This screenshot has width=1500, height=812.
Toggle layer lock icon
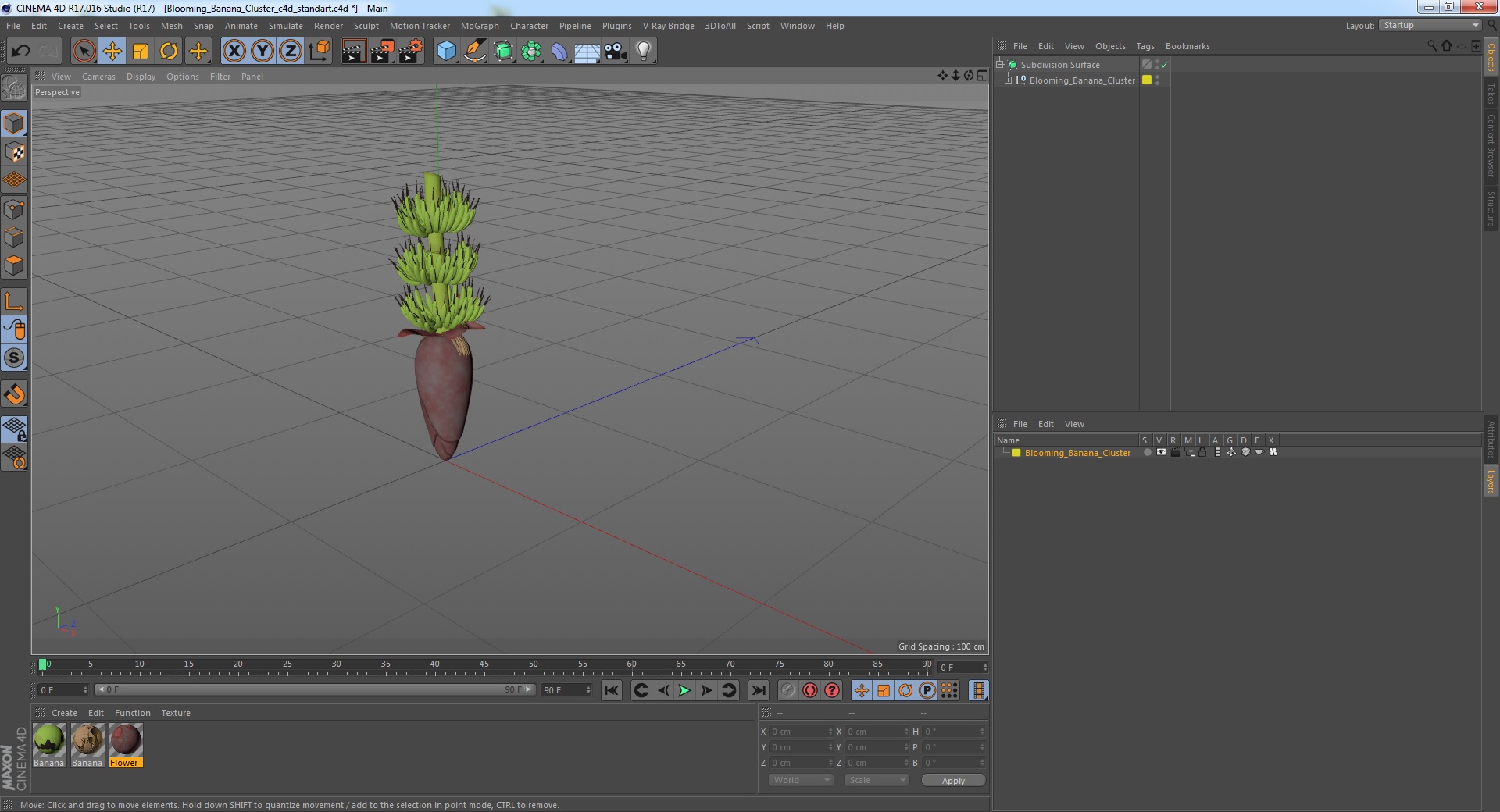click(1203, 453)
